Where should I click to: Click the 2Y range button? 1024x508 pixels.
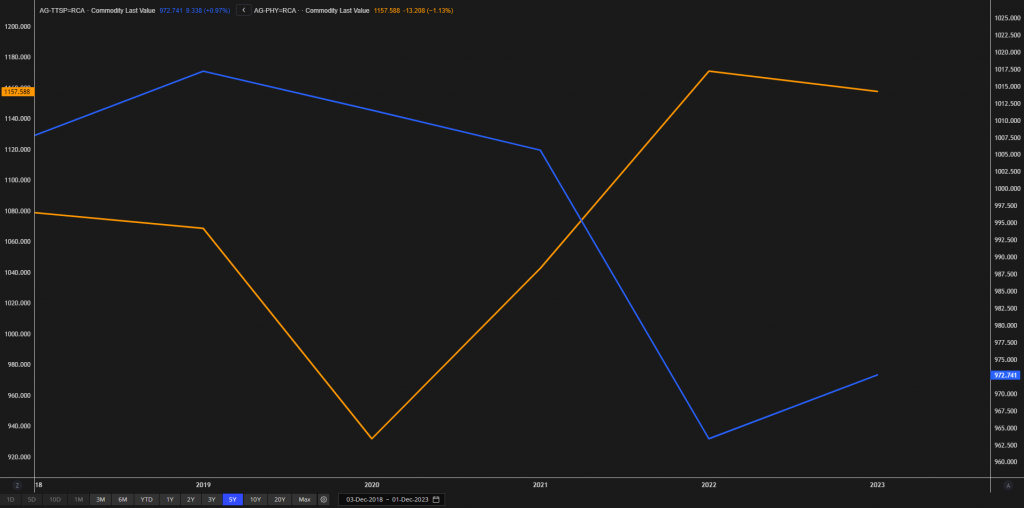click(190, 499)
